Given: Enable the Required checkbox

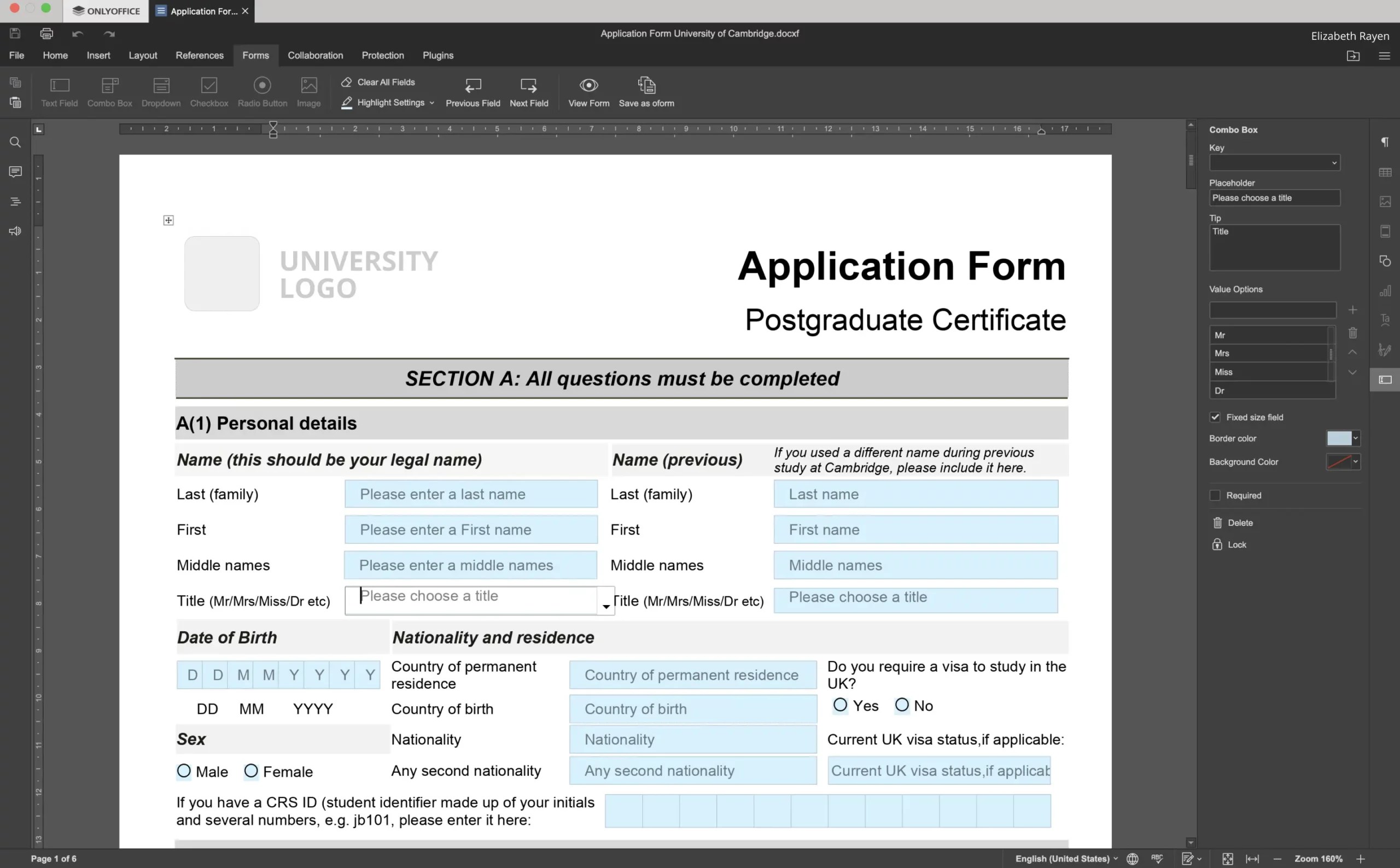Looking at the screenshot, I should coord(1215,495).
